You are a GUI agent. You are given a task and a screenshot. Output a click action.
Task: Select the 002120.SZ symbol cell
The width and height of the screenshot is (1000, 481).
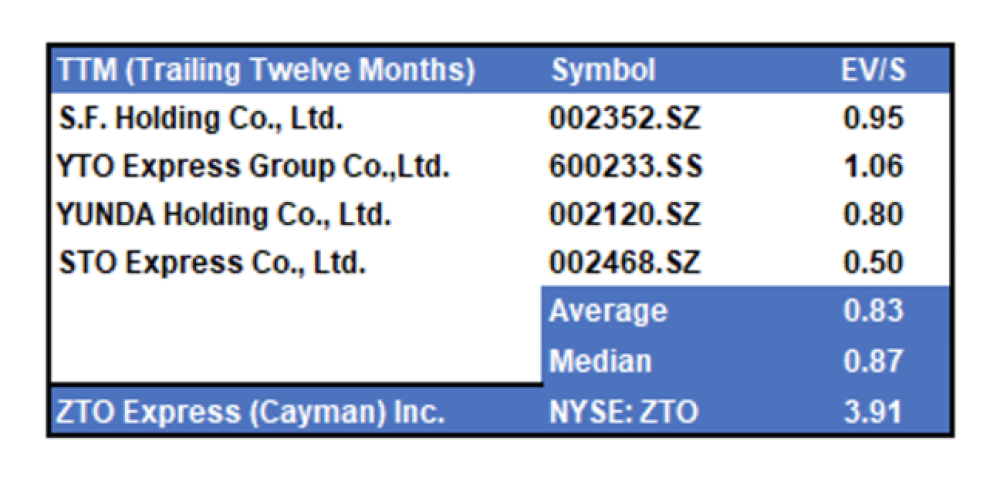point(625,215)
